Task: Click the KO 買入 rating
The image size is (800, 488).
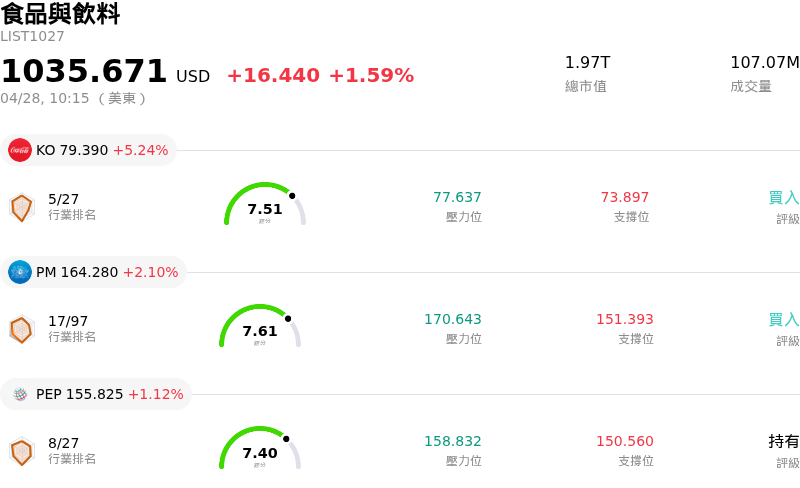Action: (783, 197)
